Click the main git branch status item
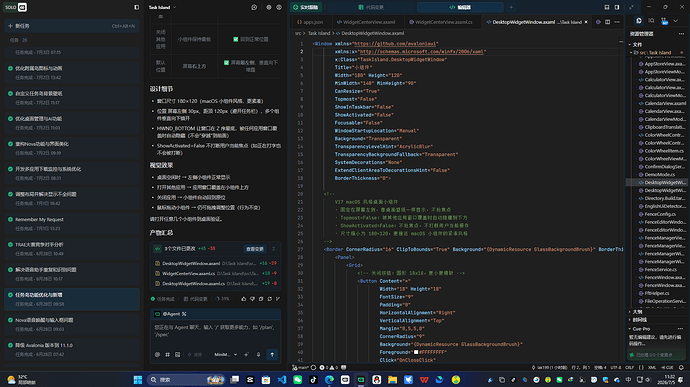Viewport: 690px width, 387px height. click(301, 367)
